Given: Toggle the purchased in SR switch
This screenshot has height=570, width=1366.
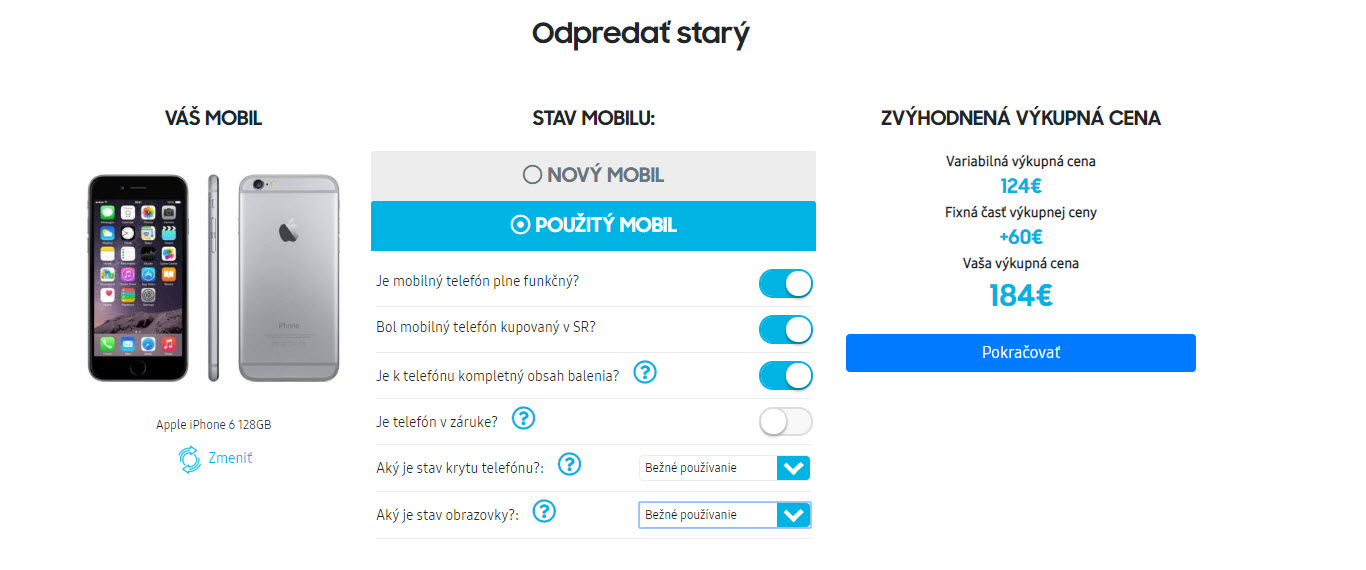Looking at the screenshot, I should click(x=785, y=329).
